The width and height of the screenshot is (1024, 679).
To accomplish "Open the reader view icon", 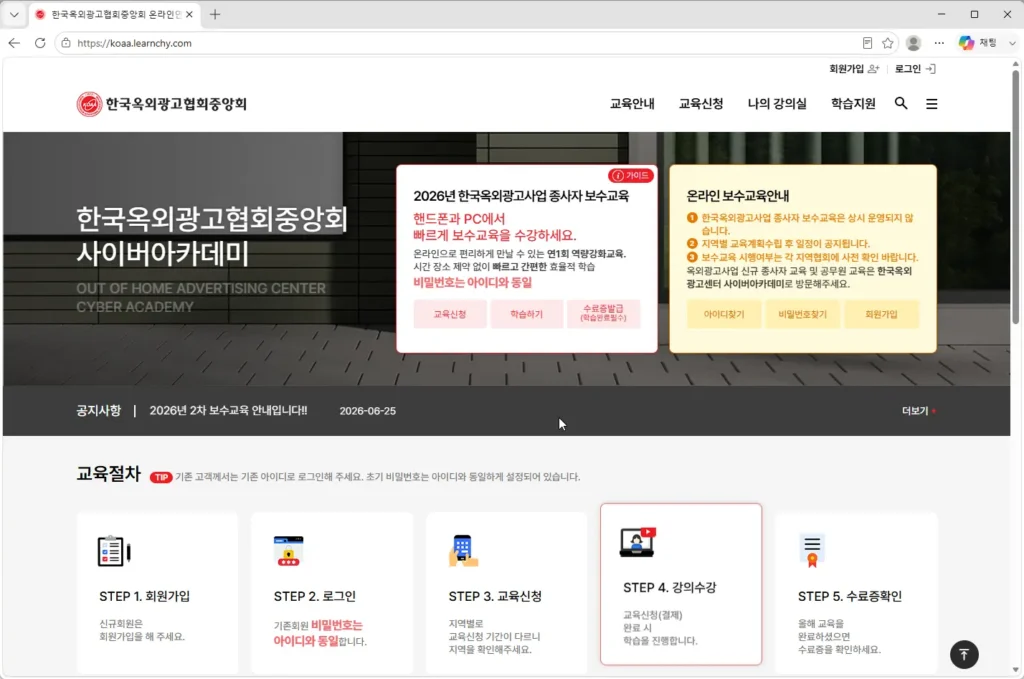I will tap(867, 43).
